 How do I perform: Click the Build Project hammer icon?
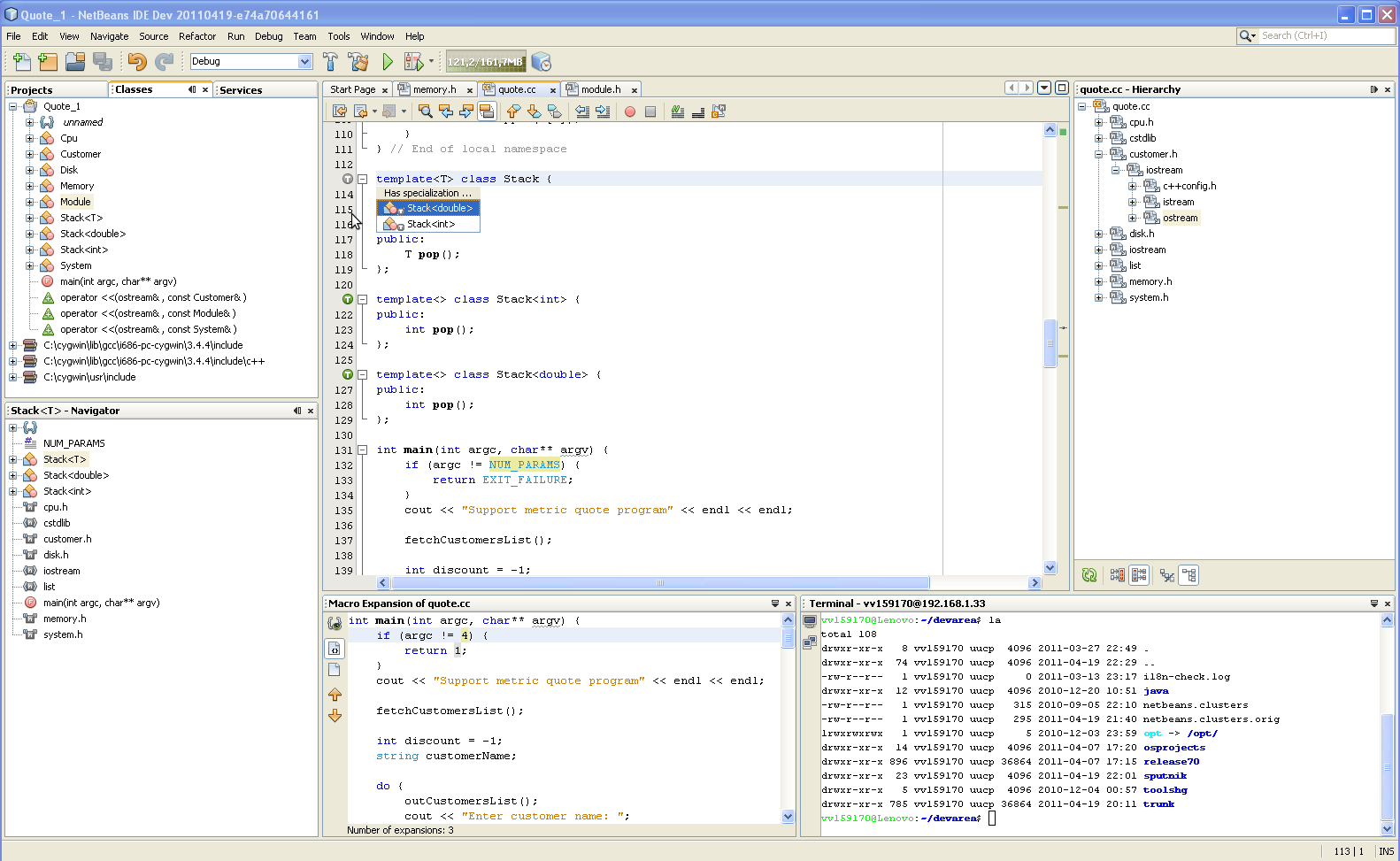point(330,62)
